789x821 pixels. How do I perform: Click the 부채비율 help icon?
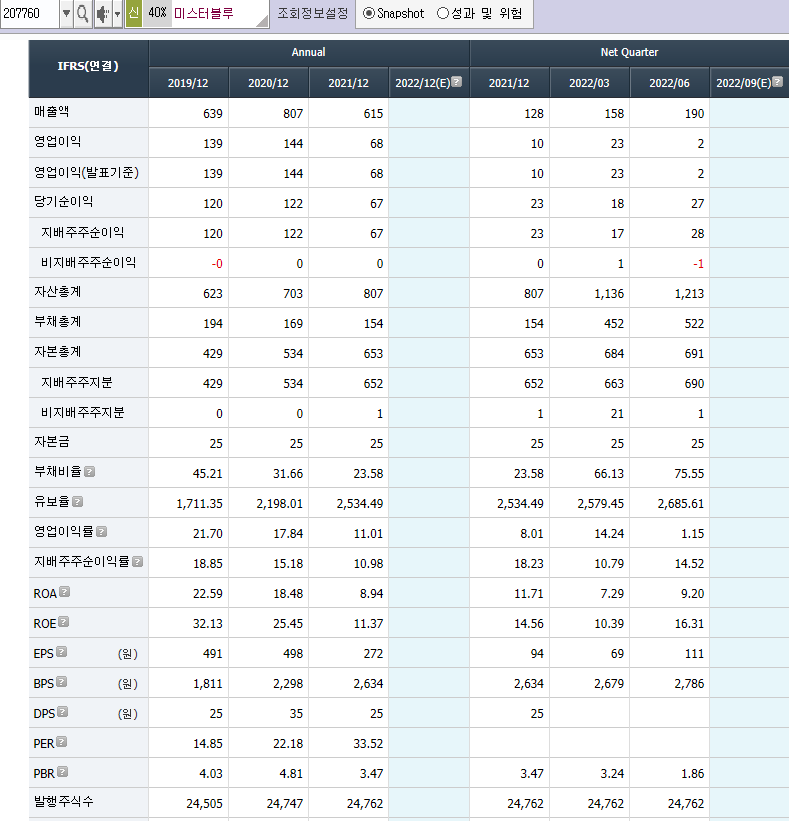pos(90,472)
